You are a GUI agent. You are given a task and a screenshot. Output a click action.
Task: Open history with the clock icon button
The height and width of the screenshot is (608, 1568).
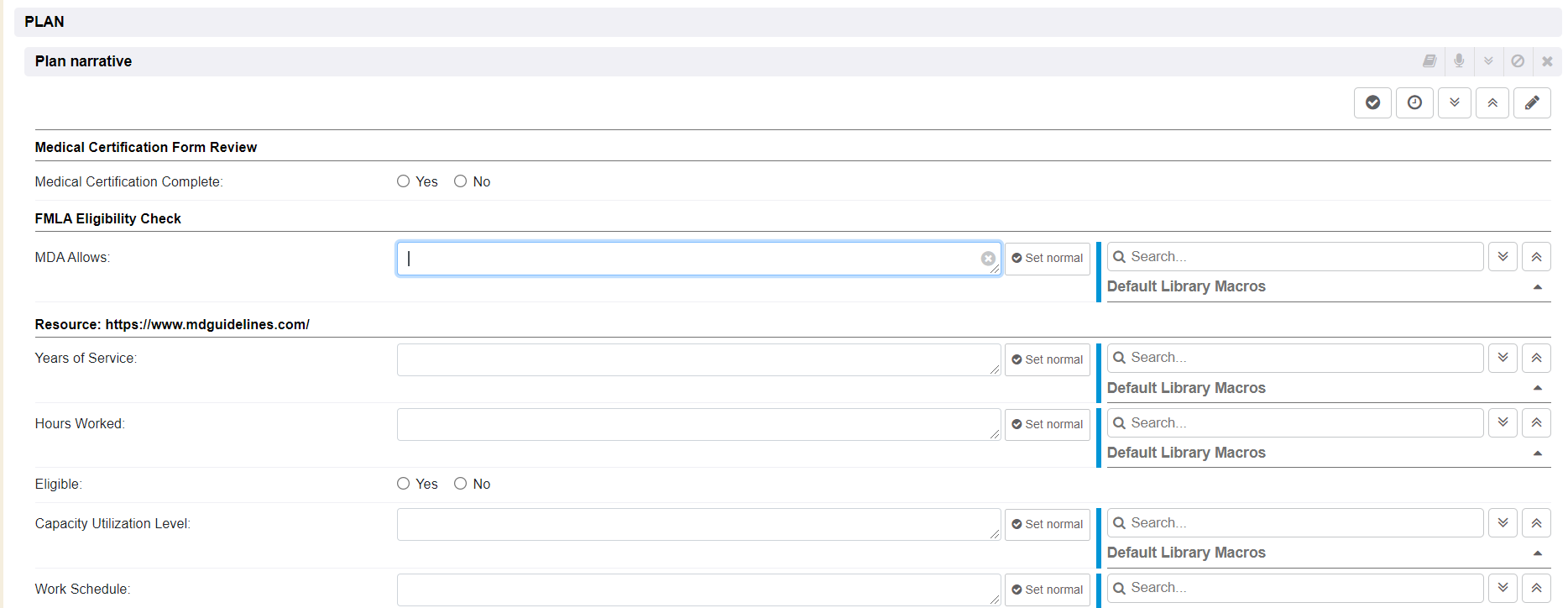pyautogui.click(x=1414, y=102)
